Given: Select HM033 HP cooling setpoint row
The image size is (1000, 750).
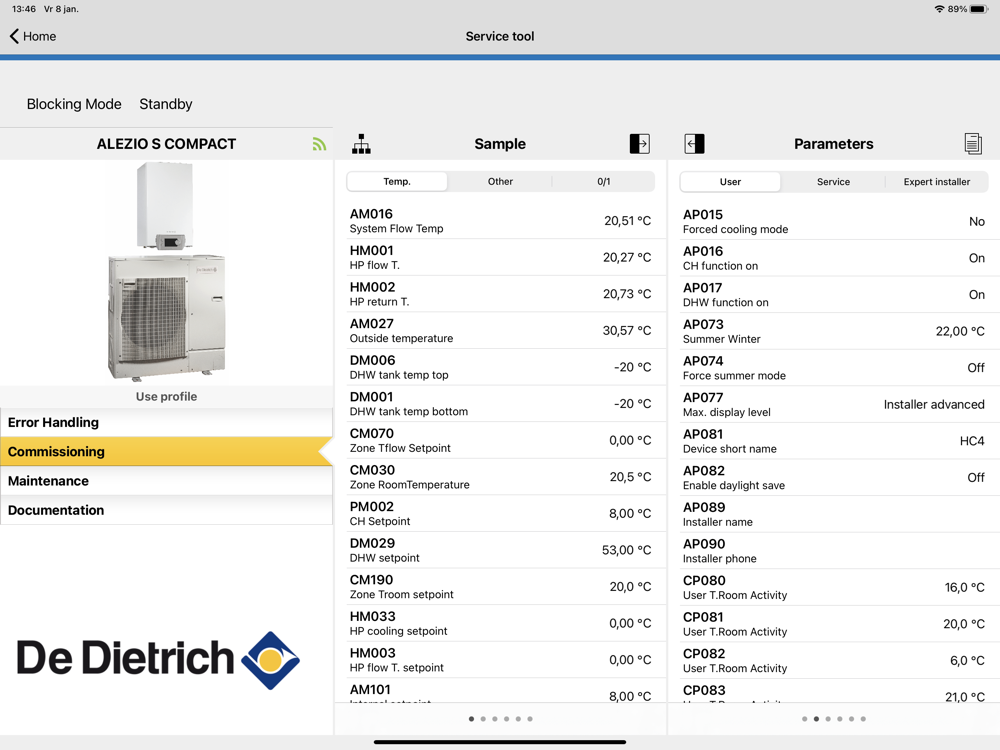Looking at the screenshot, I should point(501,623).
